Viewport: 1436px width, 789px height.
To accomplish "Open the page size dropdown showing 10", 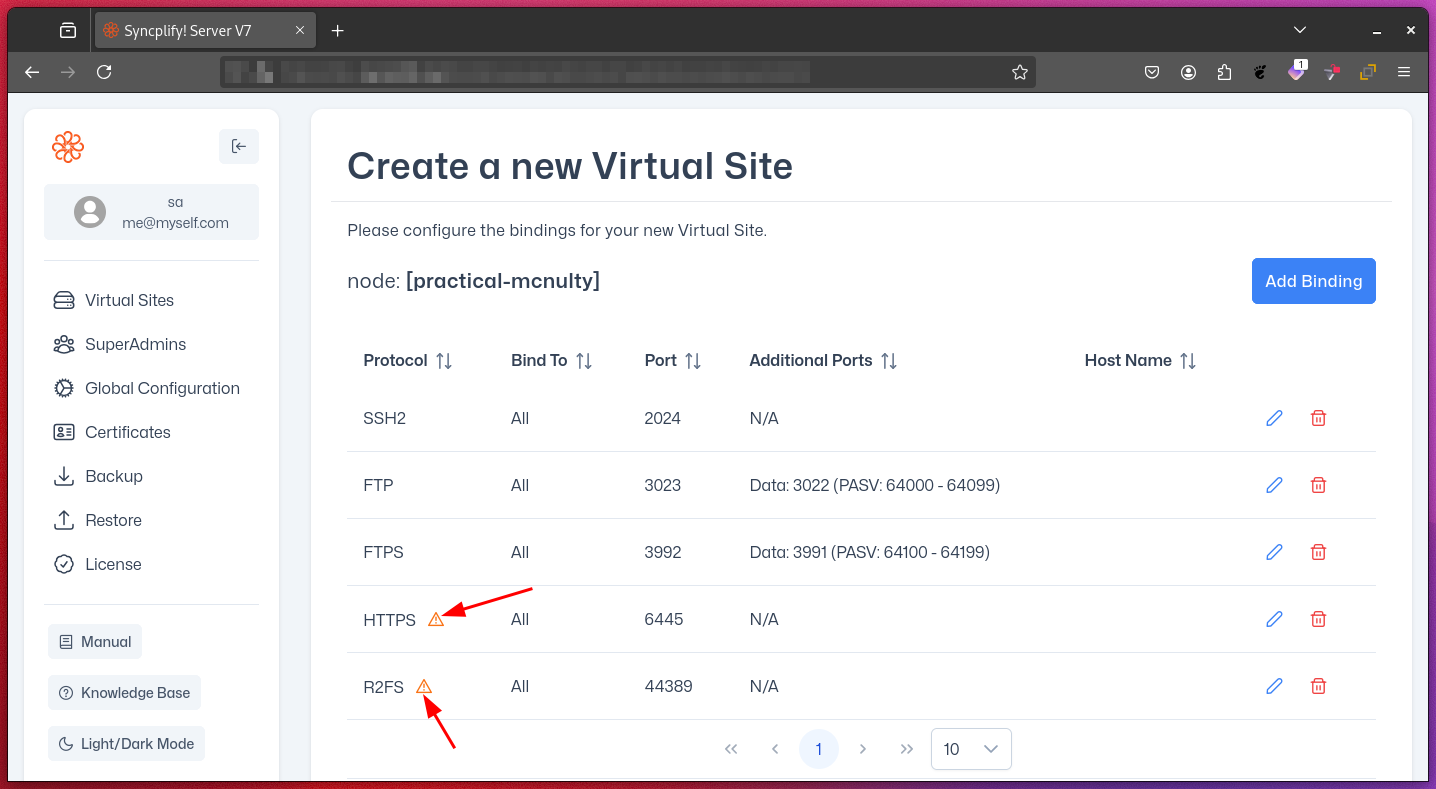I will tap(970, 748).
